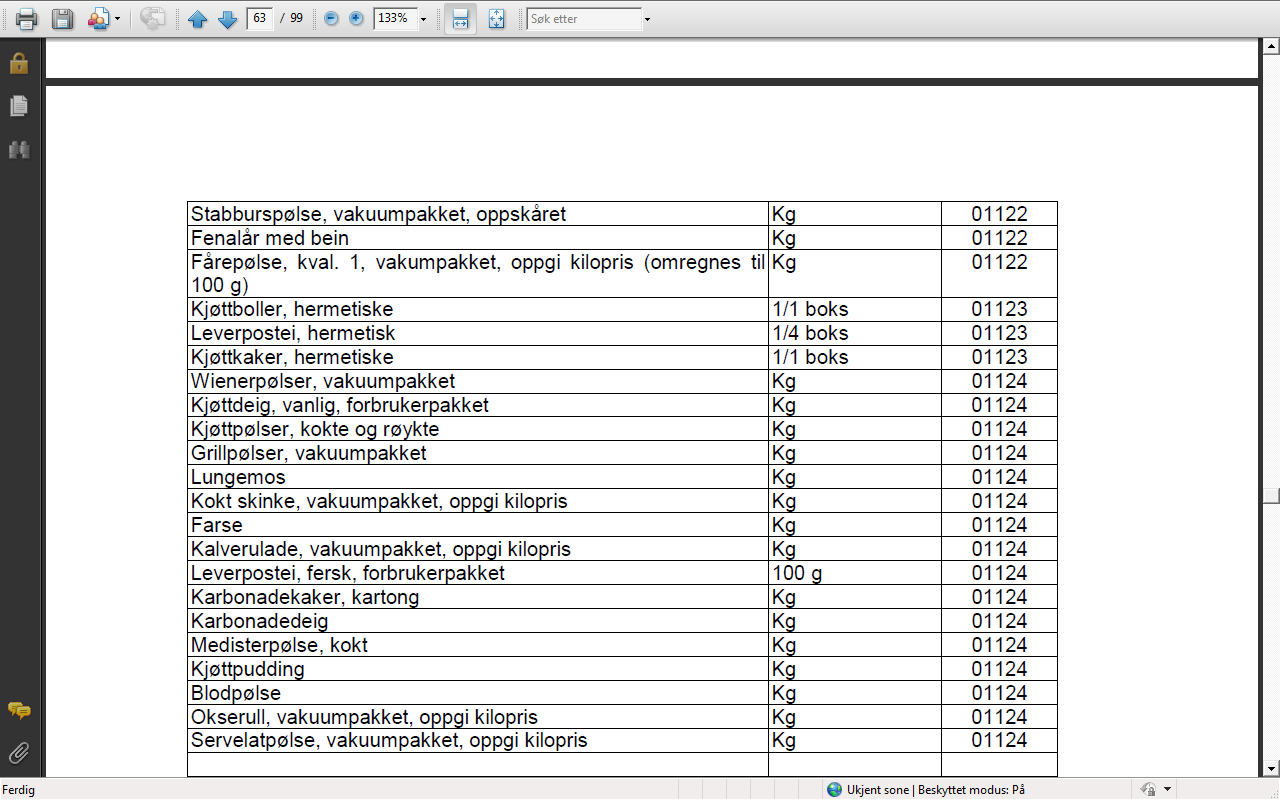Click the 'Karbonadedeig' cell

[x=478, y=621]
